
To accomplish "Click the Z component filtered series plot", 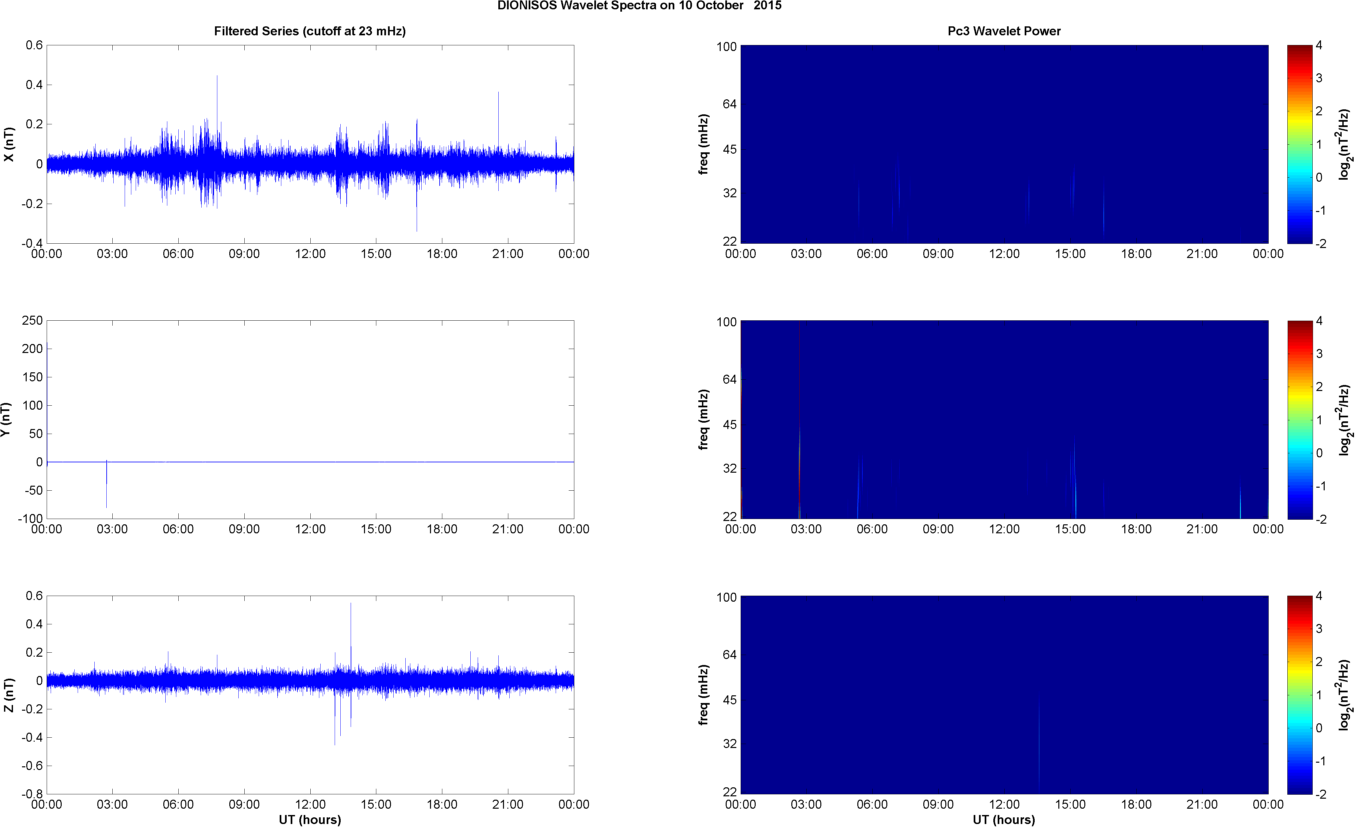I will 310,695.
